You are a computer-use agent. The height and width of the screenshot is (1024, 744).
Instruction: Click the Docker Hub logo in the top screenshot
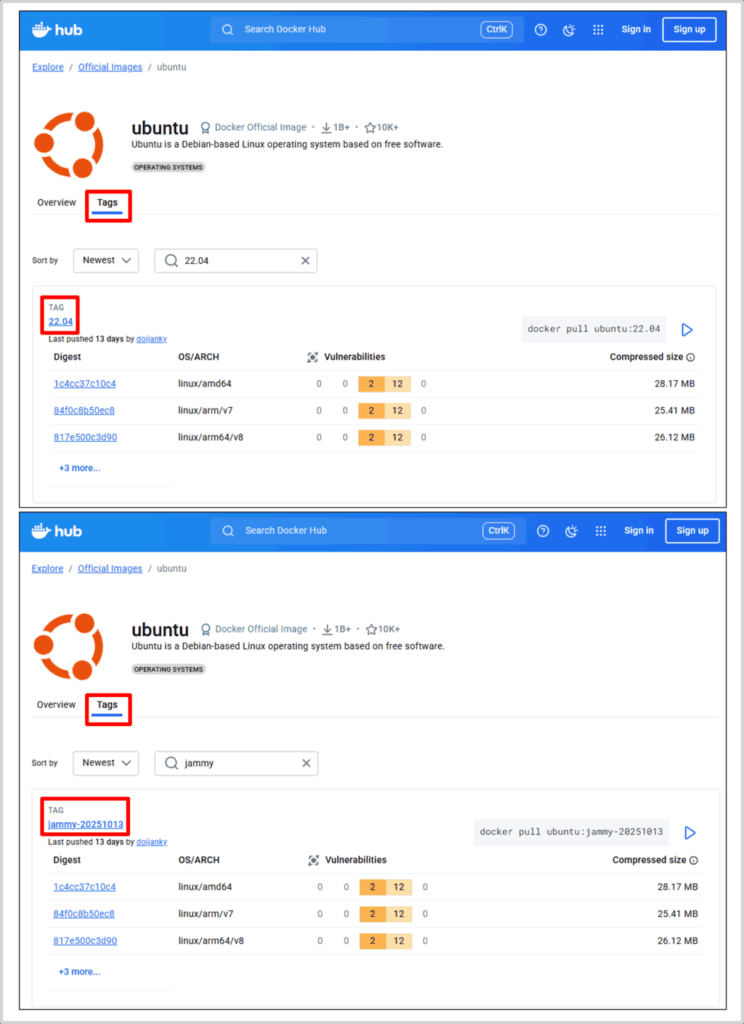point(57,29)
